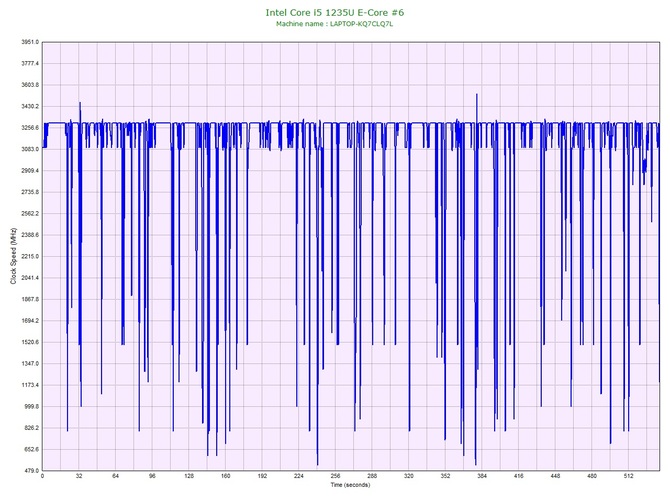This screenshot has height=502, width=670.
Task: Click the 64 tick on the time axis
Action: tap(116, 476)
